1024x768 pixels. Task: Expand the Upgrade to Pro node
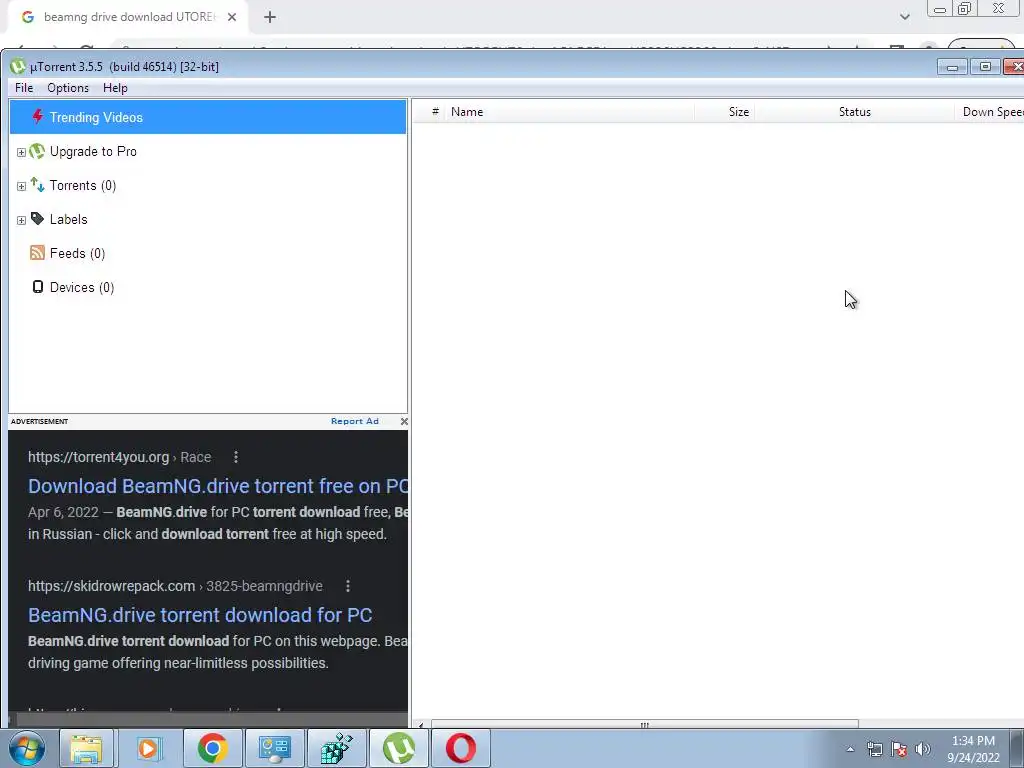(21, 152)
